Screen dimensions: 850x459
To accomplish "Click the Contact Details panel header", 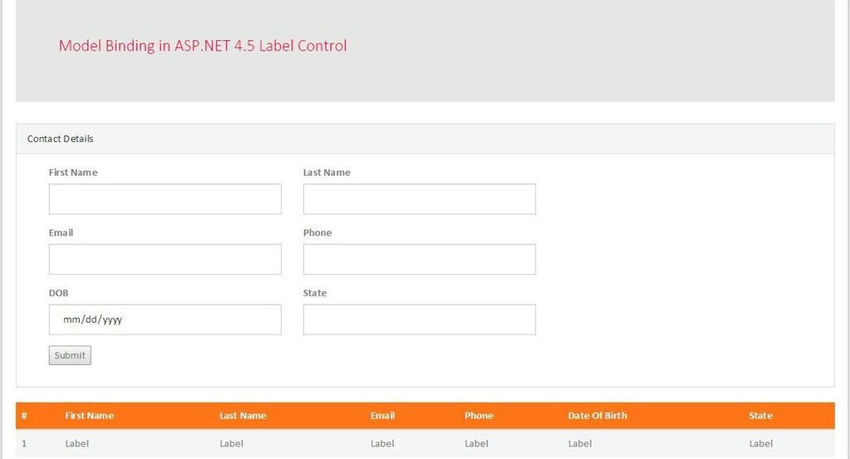I will 425,139.
